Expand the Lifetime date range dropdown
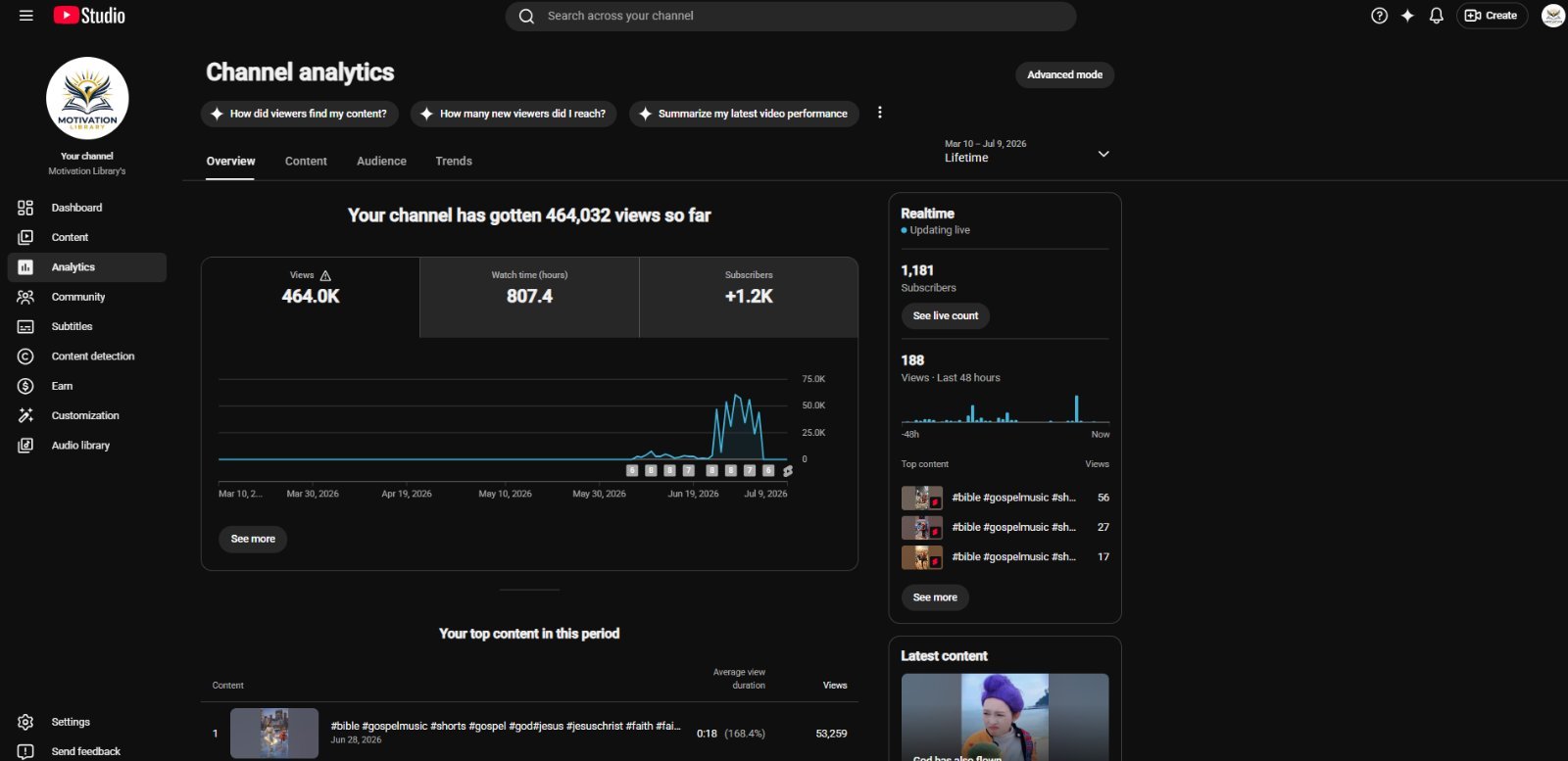This screenshot has width=1568, height=761. [x=1027, y=152]
